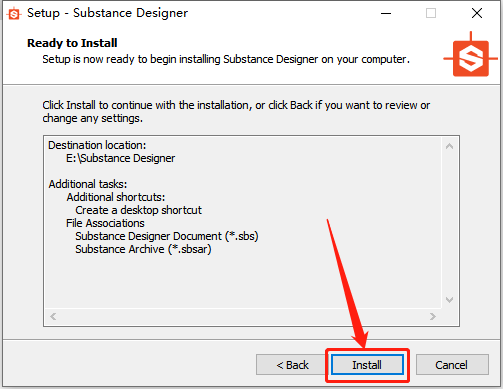Click the "Create a desktop shortcut" line
This screenshot has height=389, width=503.
pyautogui.click(x=138, y=210)
